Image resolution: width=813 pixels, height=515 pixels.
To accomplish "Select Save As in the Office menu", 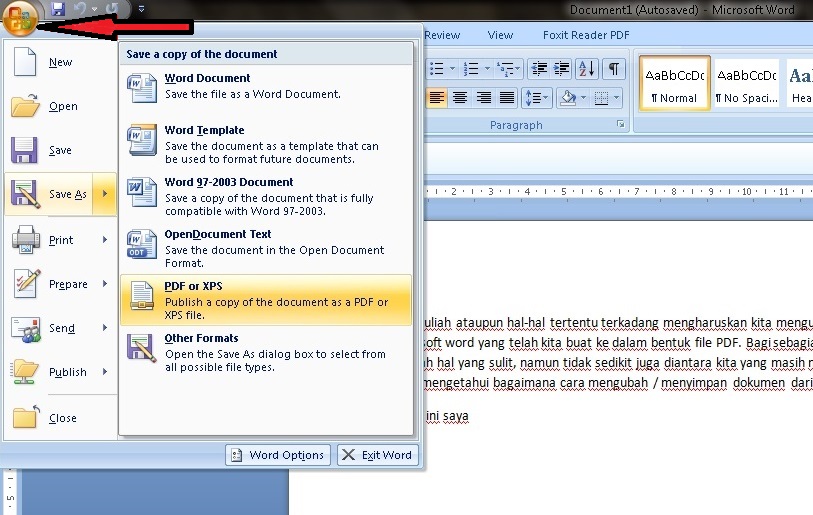I will [49, 194].
